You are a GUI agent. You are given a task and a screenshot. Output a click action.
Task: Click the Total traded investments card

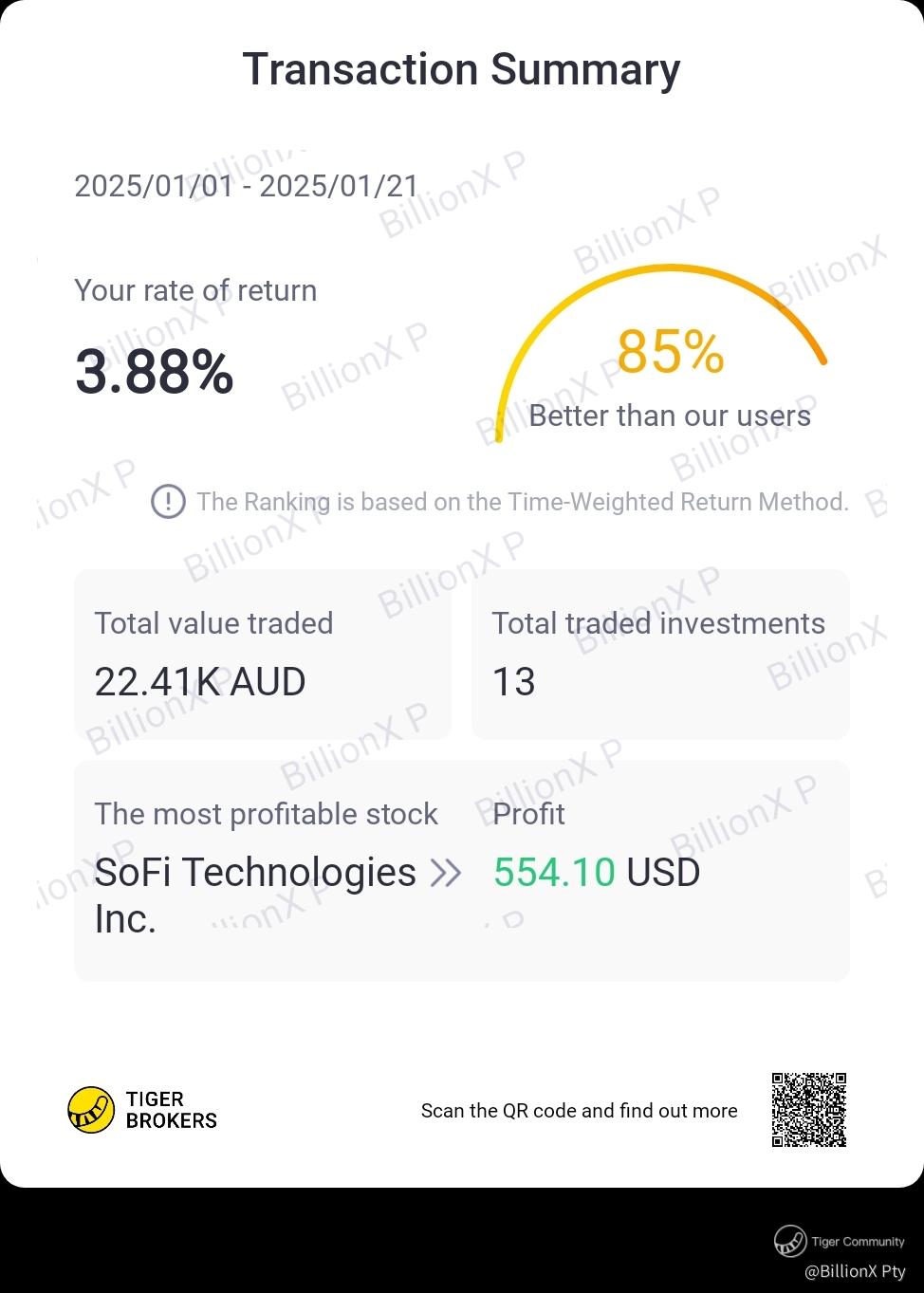659,654
